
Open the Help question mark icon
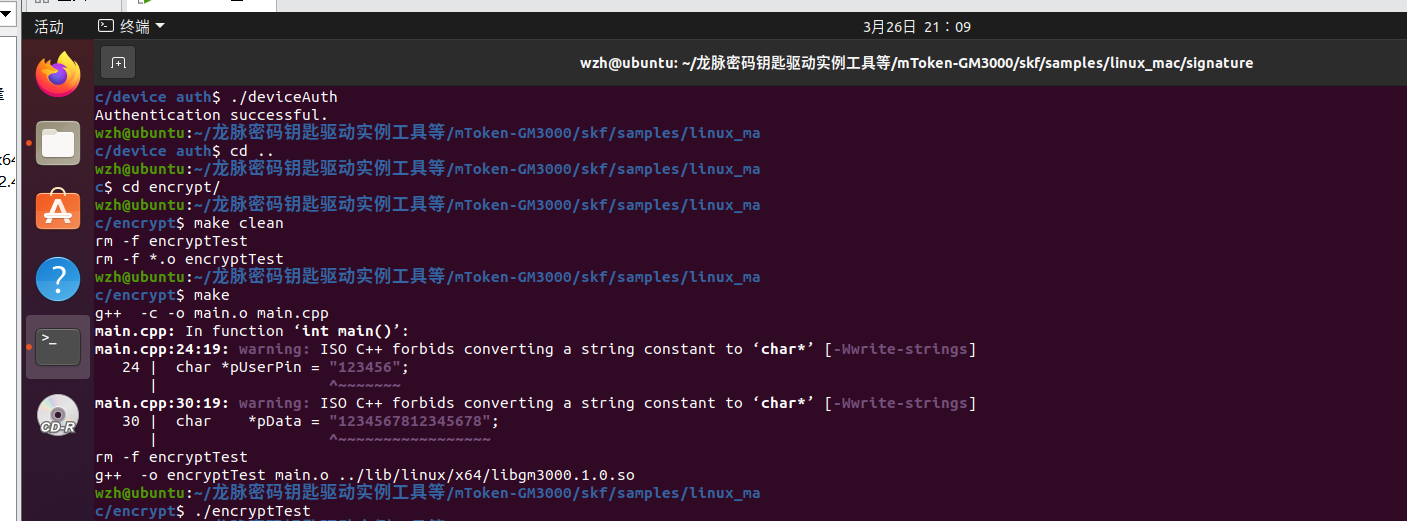click(57, 279)
